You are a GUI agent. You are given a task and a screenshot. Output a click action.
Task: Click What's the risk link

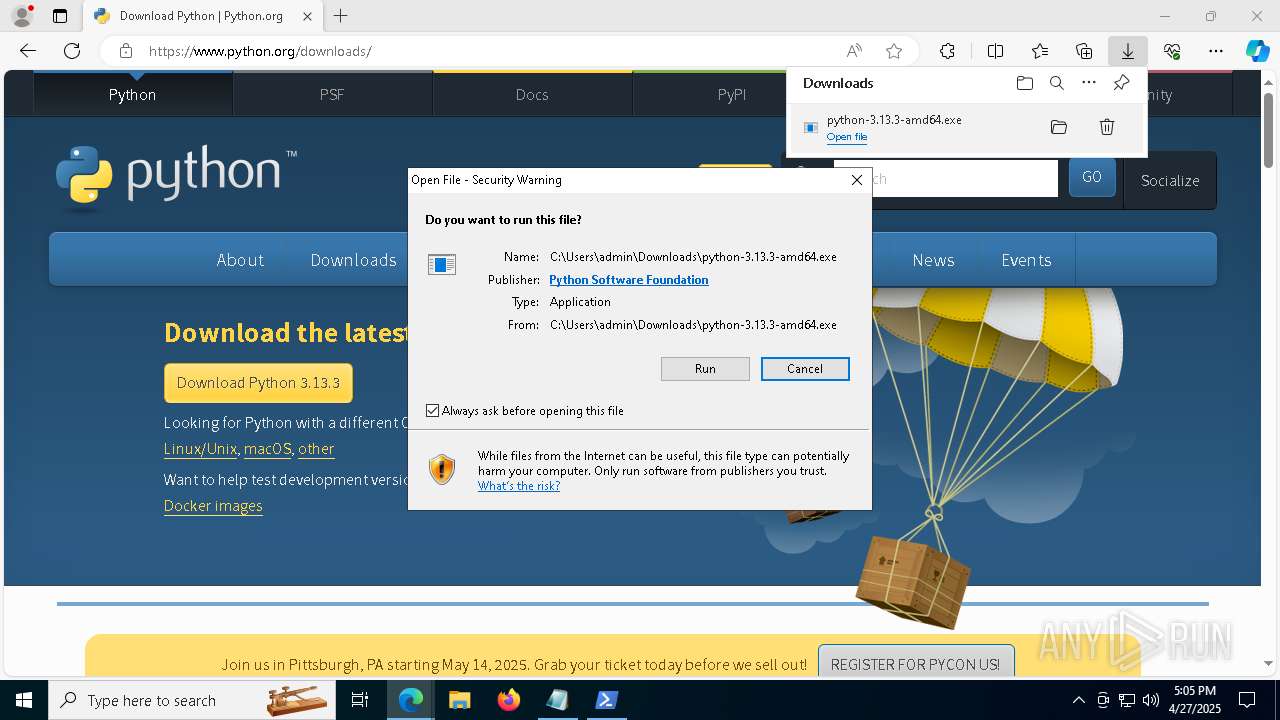point(519,486)
